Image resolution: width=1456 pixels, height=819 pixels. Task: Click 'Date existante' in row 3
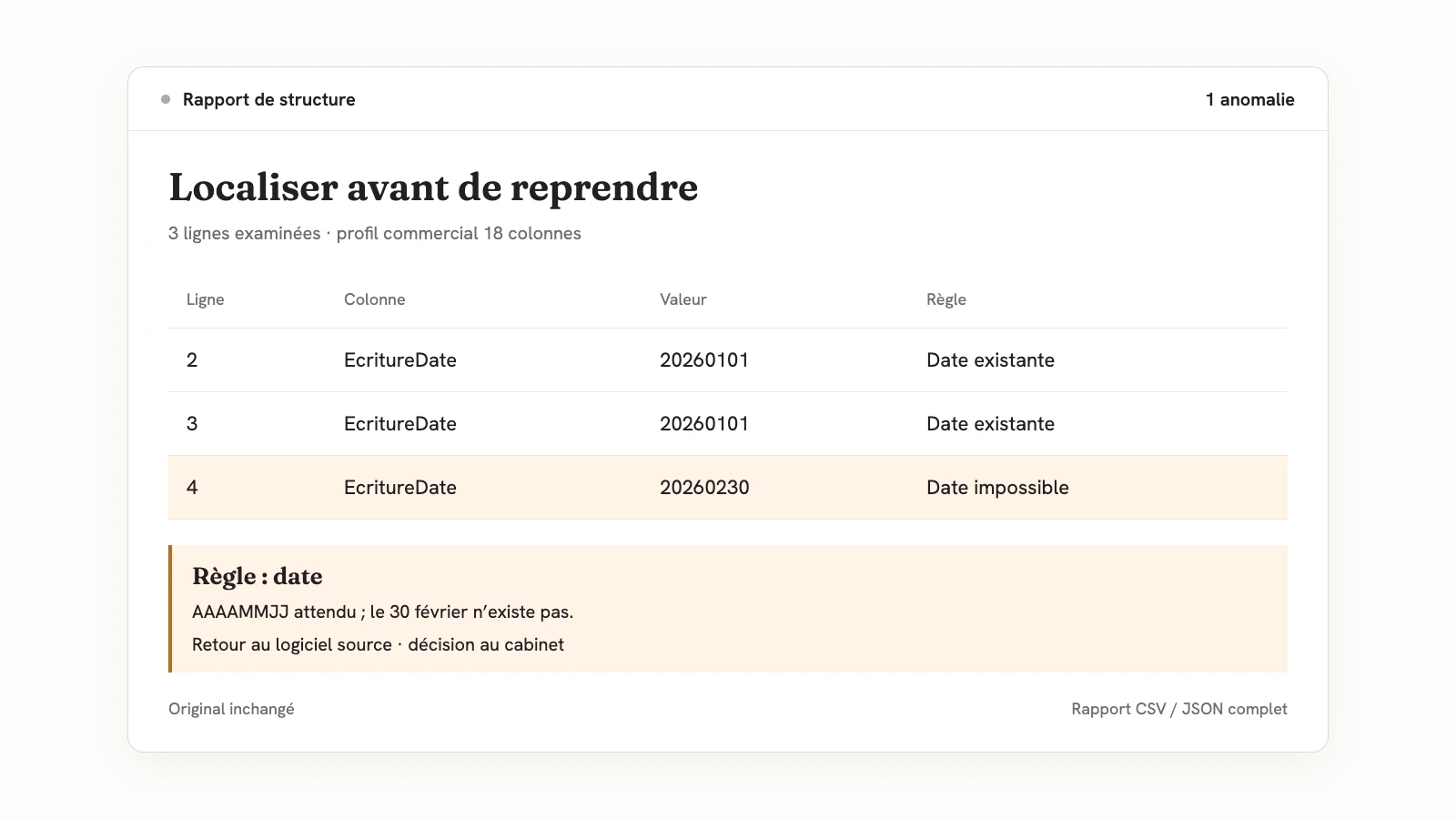(990, 424)
